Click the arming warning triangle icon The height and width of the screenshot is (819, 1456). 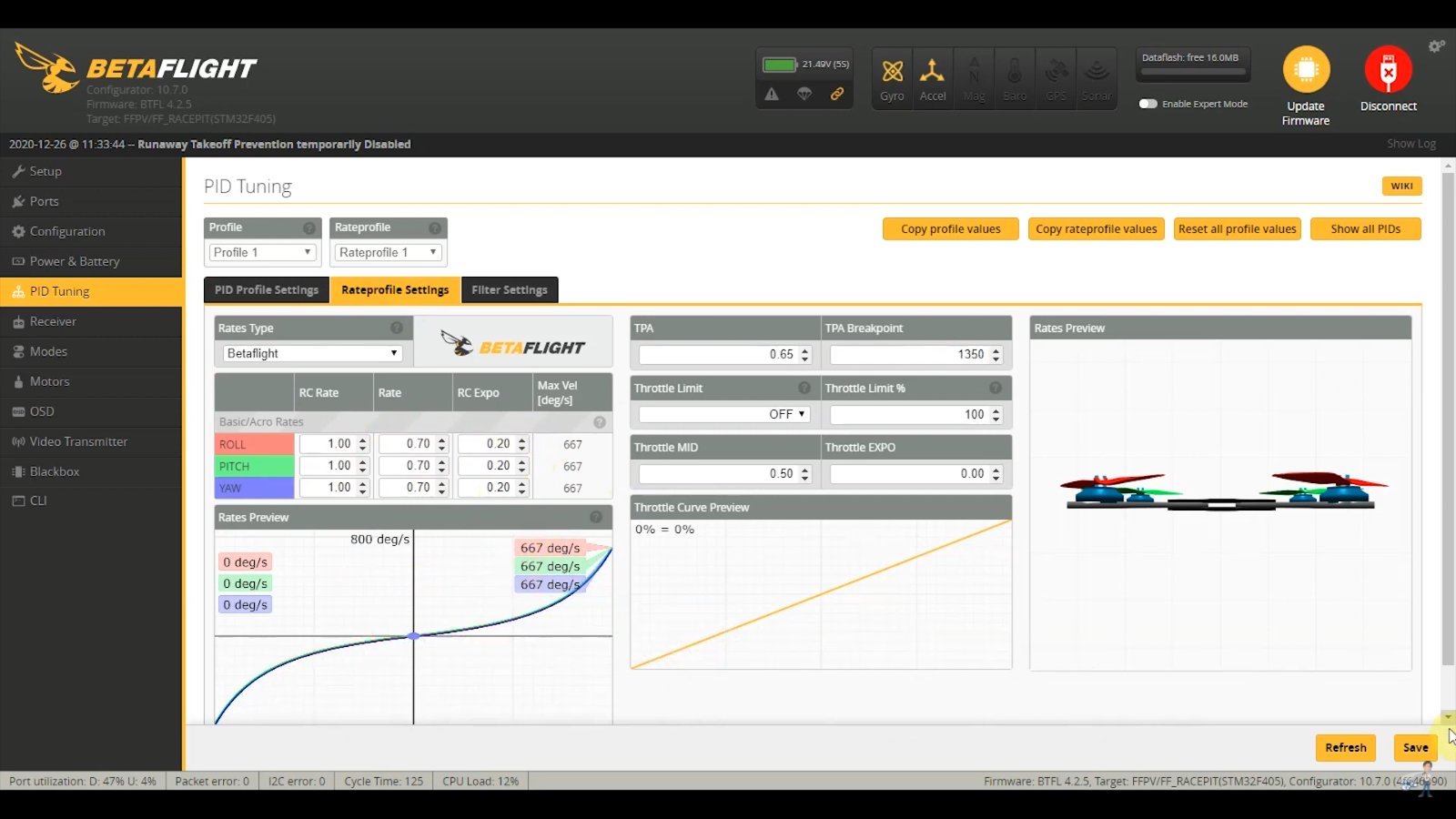pos(772,94)
